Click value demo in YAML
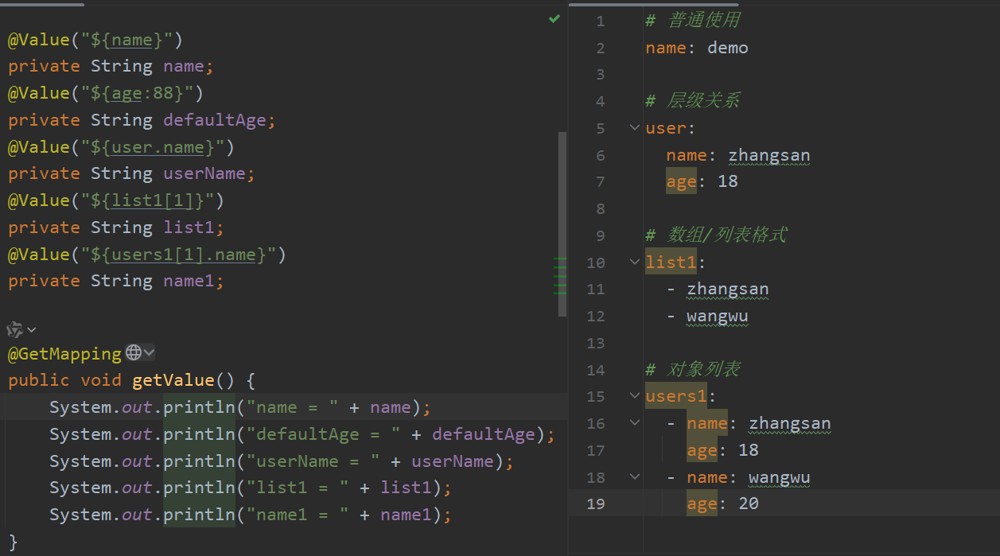Viewport: 1000px width, 556px height. pos(728,48)
